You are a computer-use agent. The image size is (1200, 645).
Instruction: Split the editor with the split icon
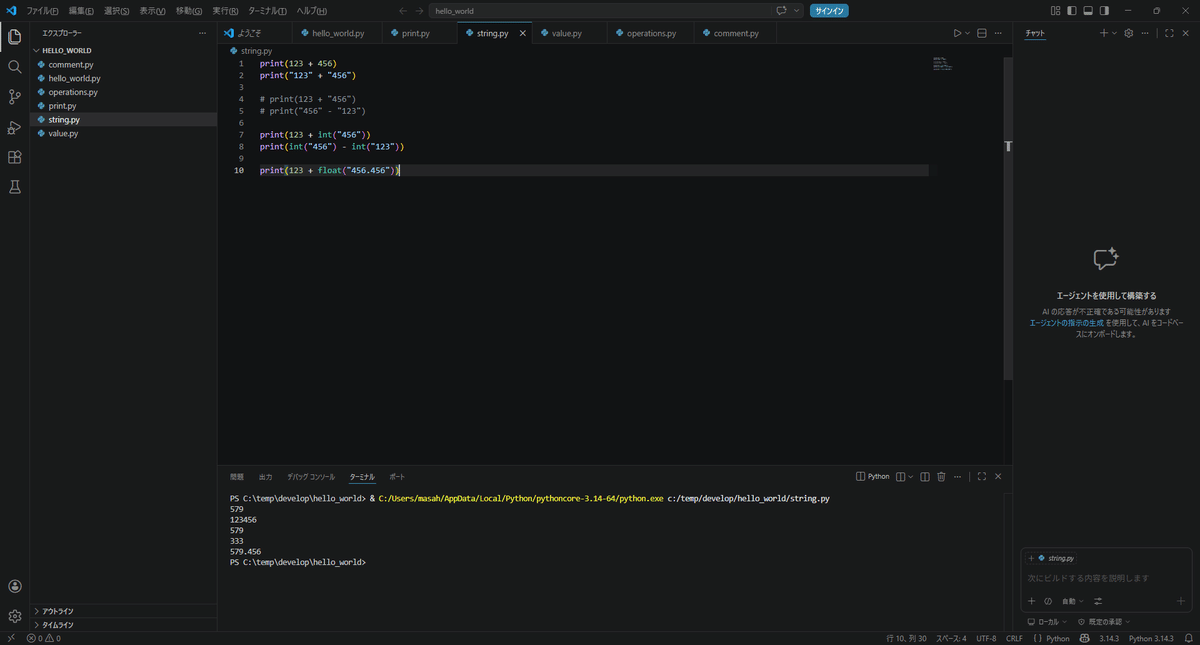[981, 33]
